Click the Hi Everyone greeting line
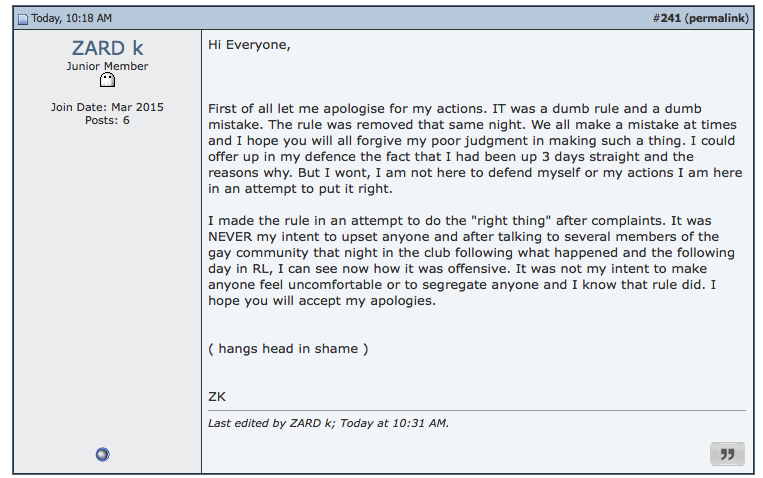Viewport: 763px width, 478px height. 249,44
